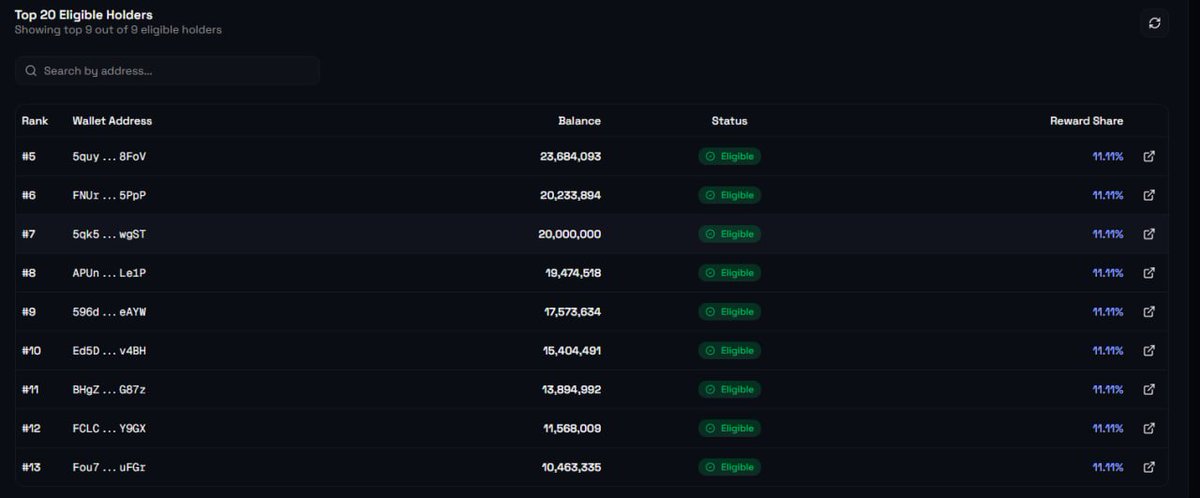
Task: Click rank label #10
Action: (x=32, y=351)
